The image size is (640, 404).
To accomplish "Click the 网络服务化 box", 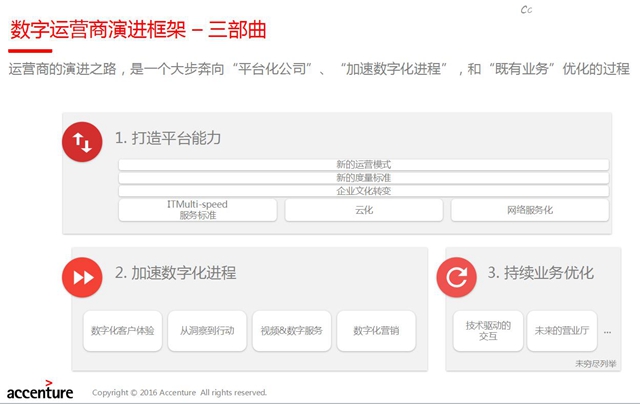I will coord(529,210).
